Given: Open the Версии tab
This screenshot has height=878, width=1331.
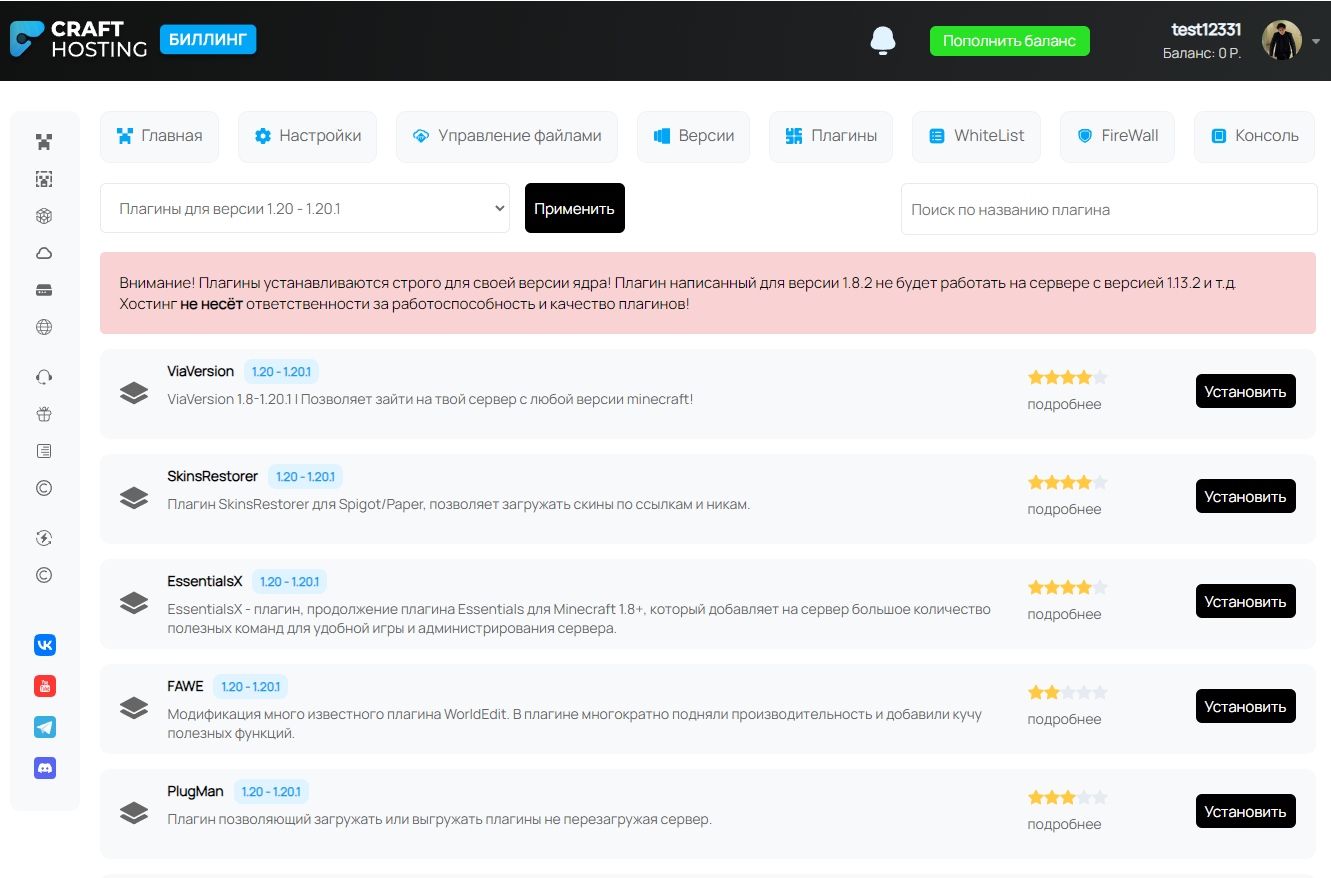Looking at the screenshot, I should 693,136.
